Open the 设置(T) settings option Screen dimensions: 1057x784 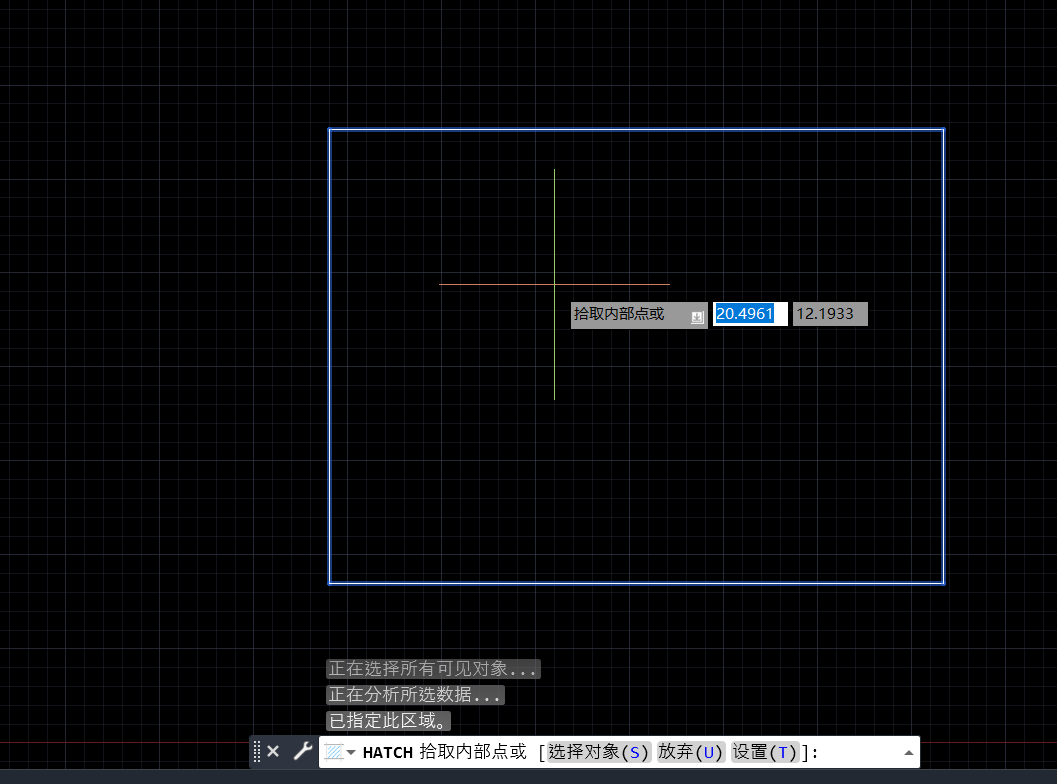(x=765, y=752)
